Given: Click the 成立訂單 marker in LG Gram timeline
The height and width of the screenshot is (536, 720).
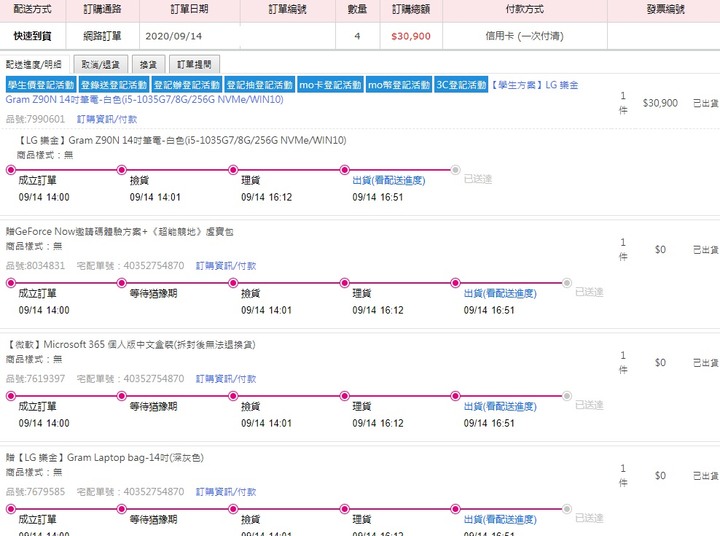Looking at the screenshot, I should point(11,170).
